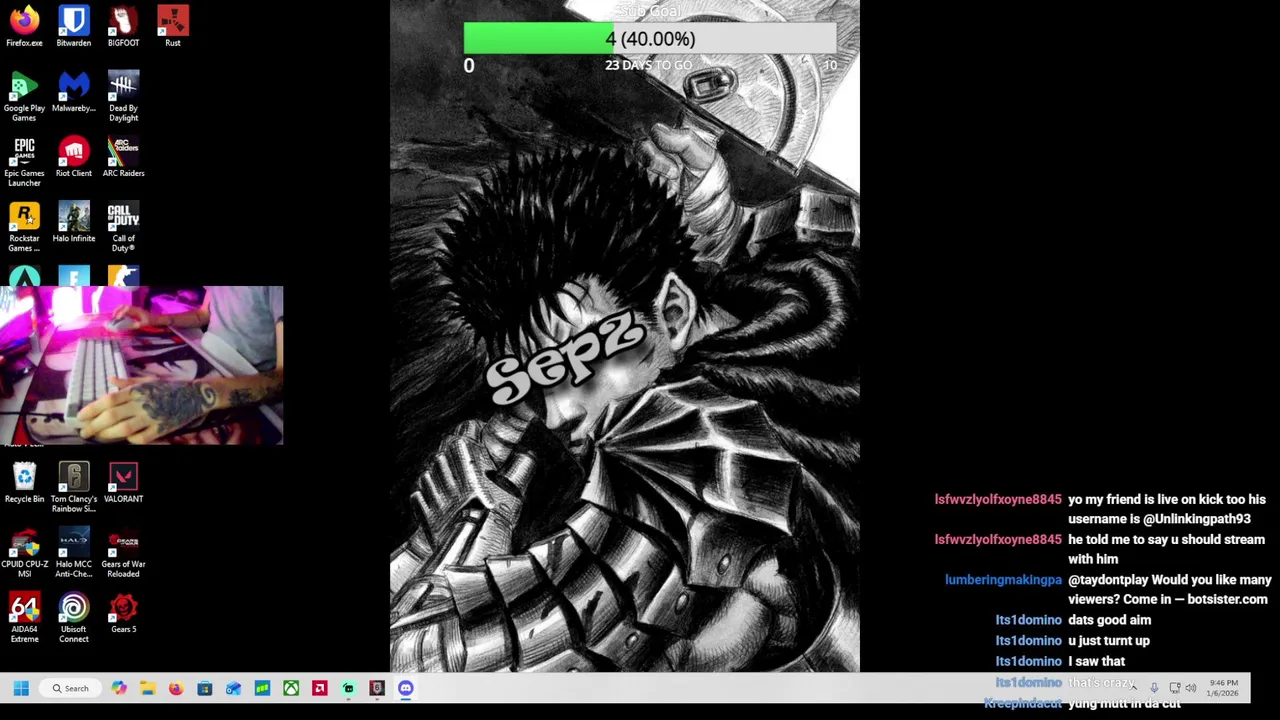Select the VALORANT desktop icon

coord(123,482)
